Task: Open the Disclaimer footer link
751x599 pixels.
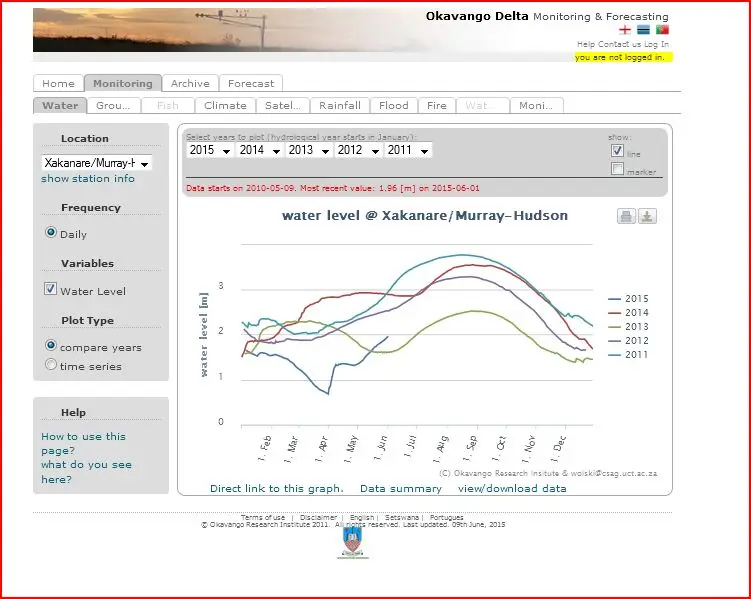Action: (x=318, y=517)
